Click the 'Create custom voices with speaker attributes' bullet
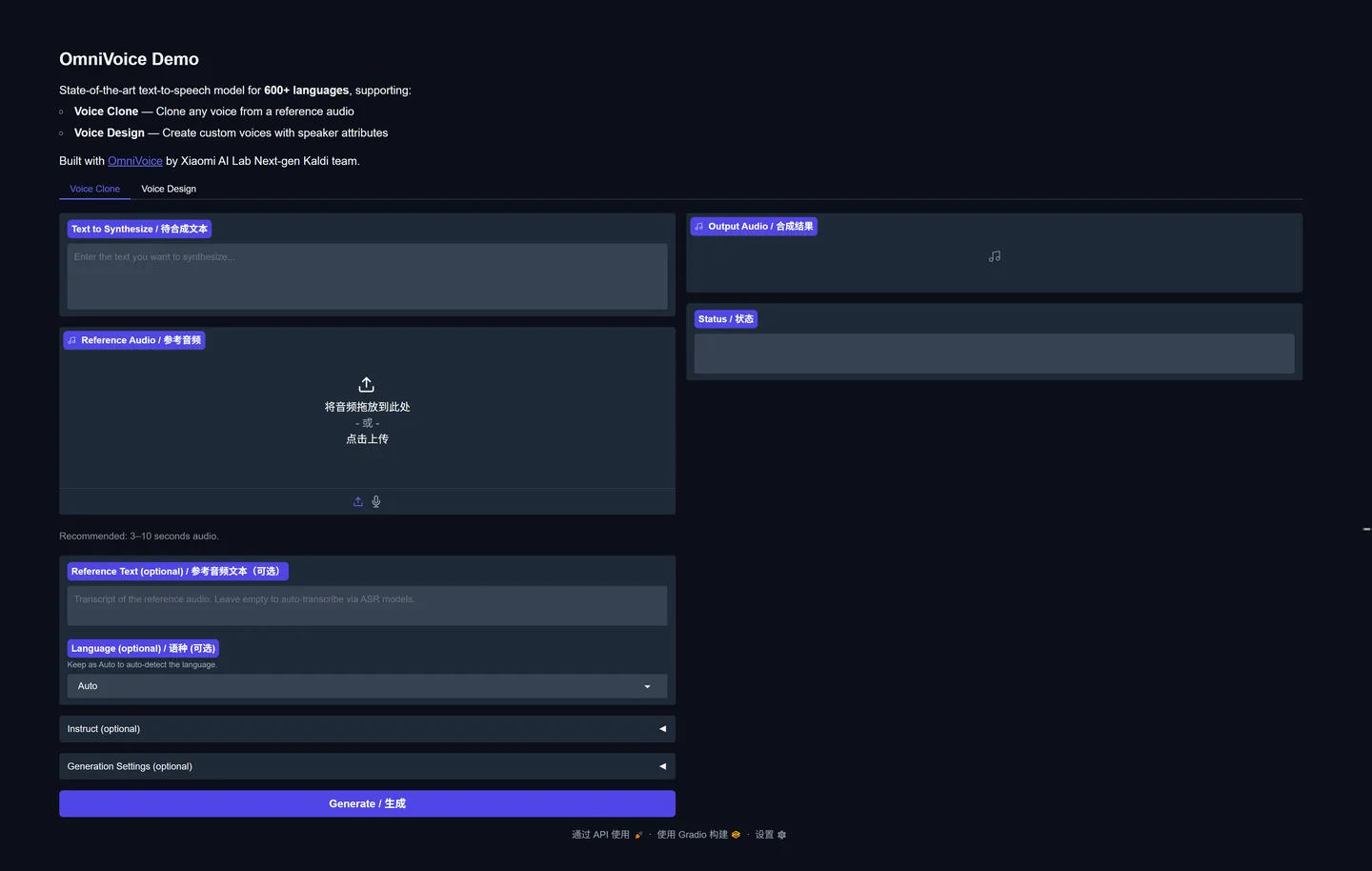Screen dimensions: 1372x871 click(232, 133)
